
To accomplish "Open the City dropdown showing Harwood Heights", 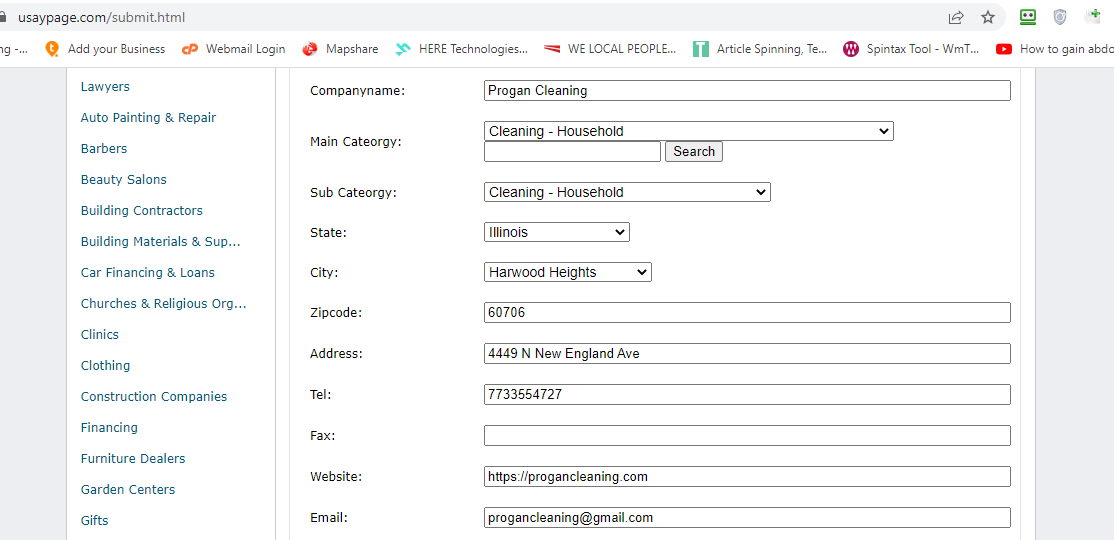I will (x=568, y=272).
